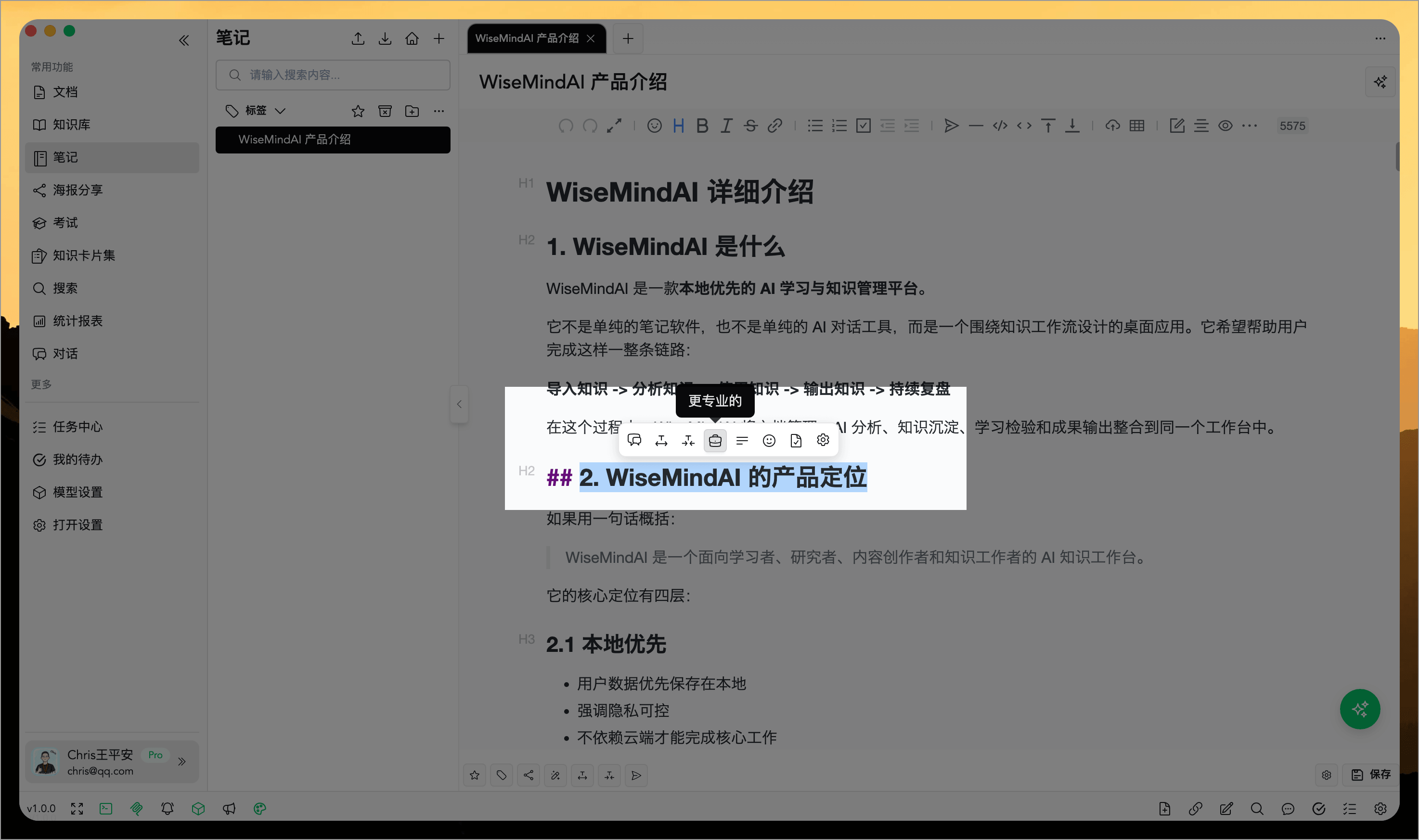The image size is (1419, 840).
Task: Insert a table from the editor toolbar
Action: pyautogui.click(x=1137, y=126)
